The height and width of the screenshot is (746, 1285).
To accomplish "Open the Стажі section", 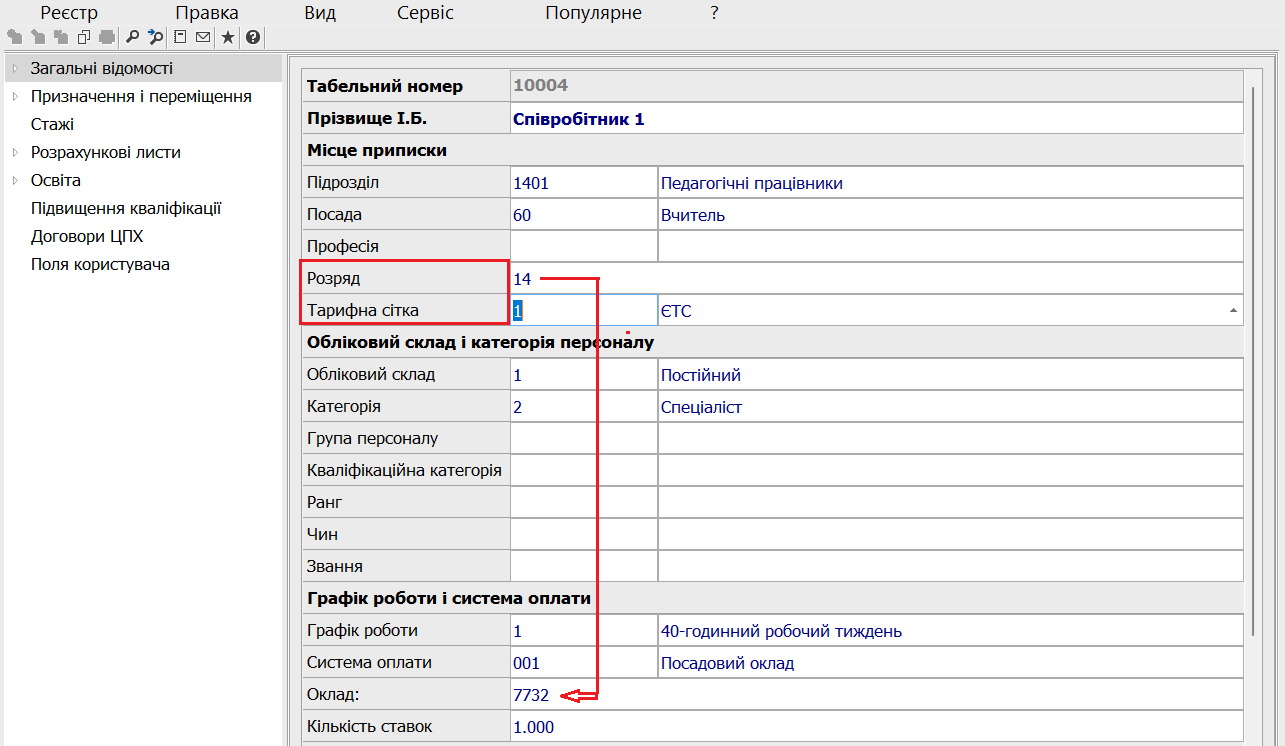I will point(52,125).
